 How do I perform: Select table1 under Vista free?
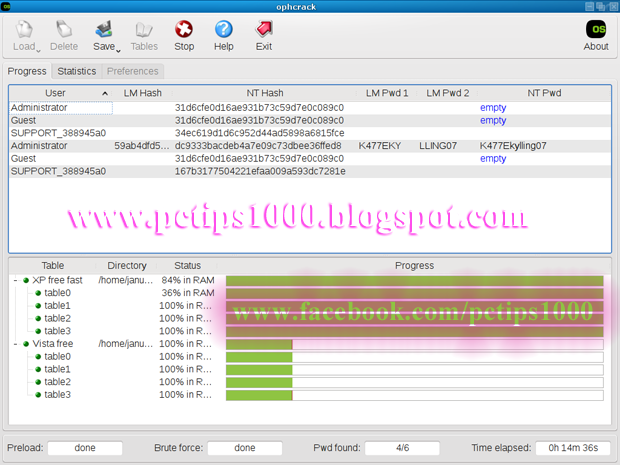click(57, 369)
